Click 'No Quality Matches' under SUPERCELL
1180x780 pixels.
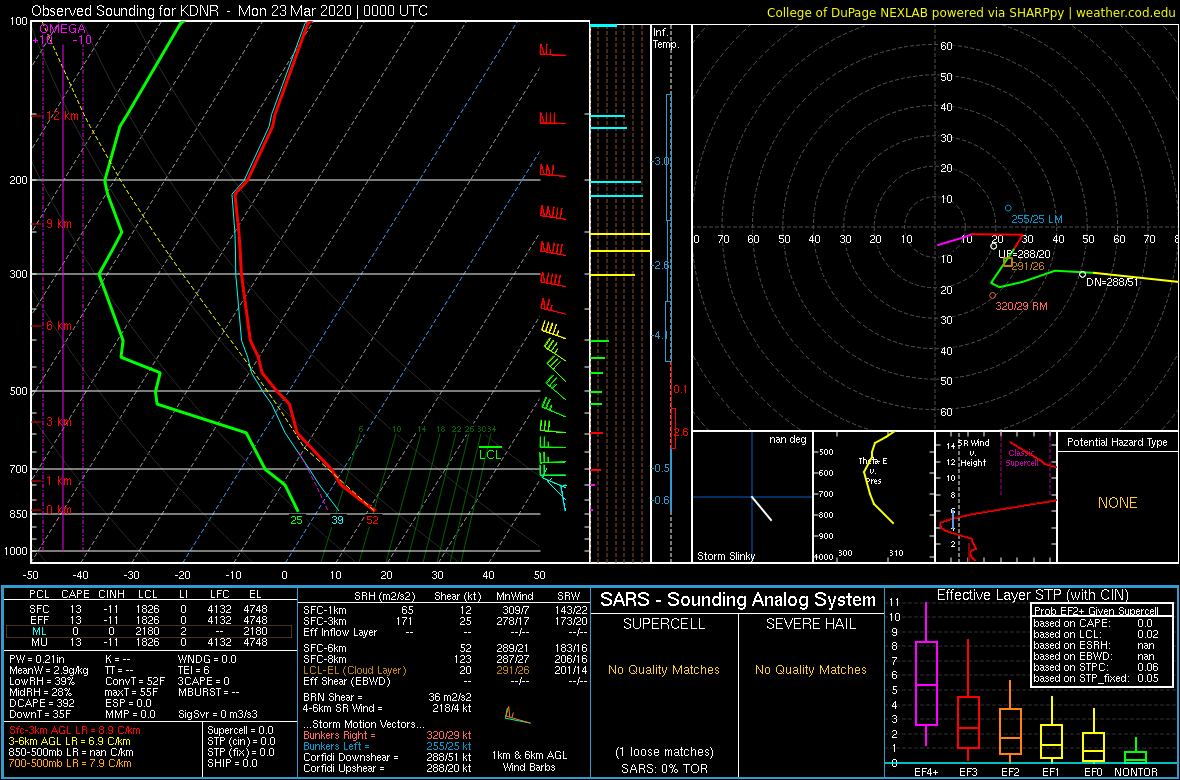tap(664, 669)
